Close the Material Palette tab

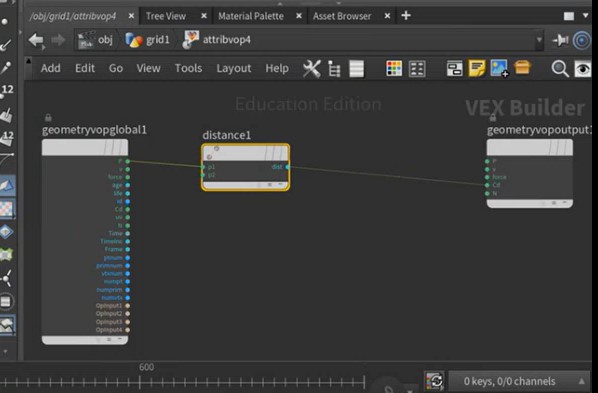point(299,16)
